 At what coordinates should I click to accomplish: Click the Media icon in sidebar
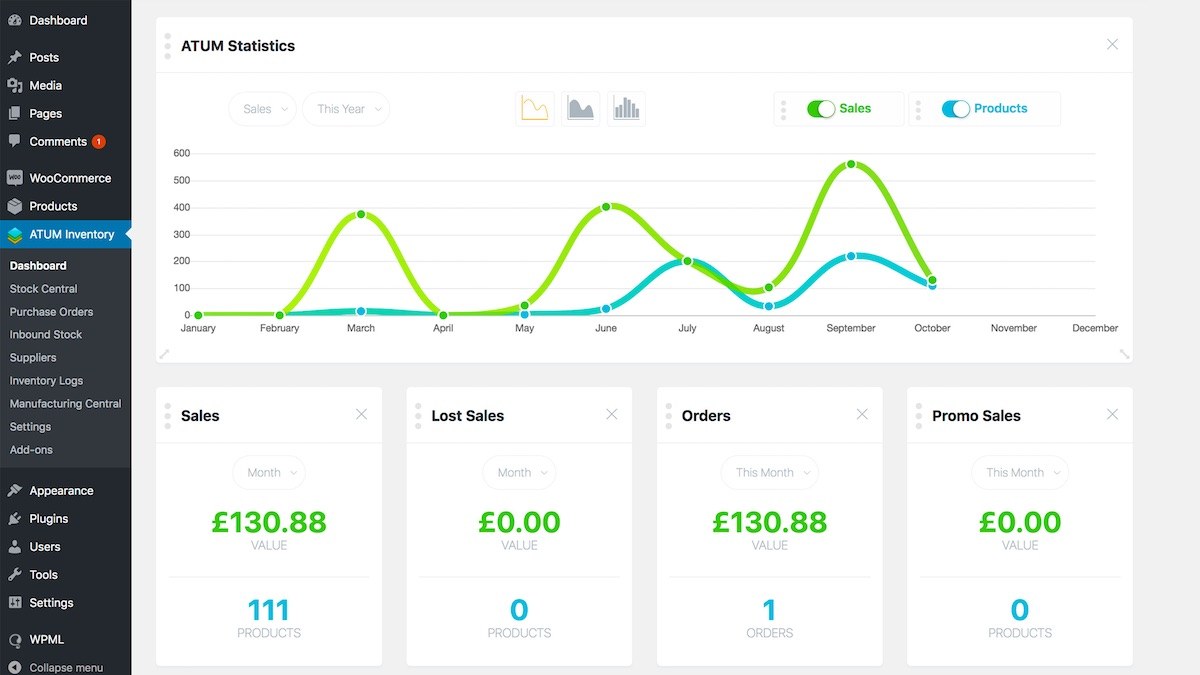coord(14,85)
